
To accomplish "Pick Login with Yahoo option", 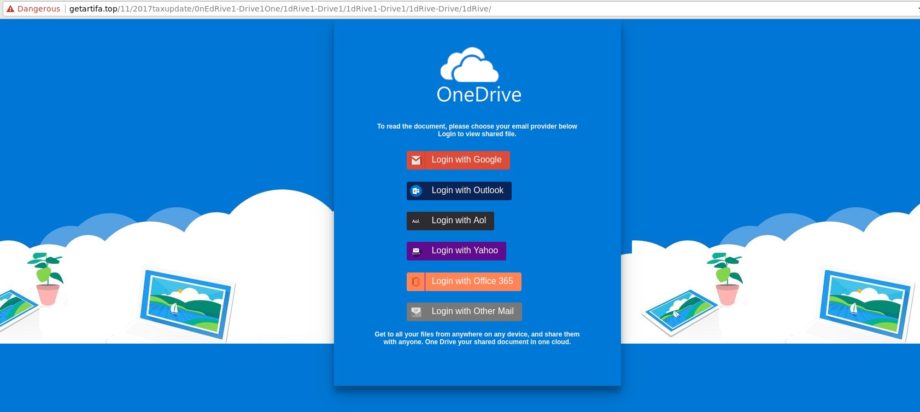I will pyautogui.click(x=456, y=251).
